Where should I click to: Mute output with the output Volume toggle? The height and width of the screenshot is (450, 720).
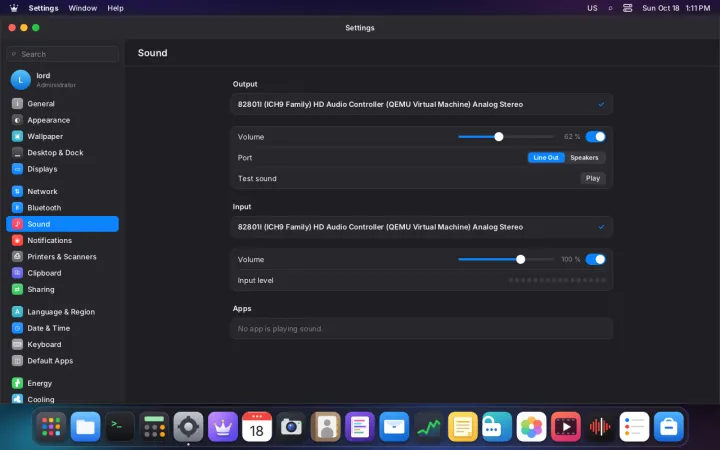point(596,137)
